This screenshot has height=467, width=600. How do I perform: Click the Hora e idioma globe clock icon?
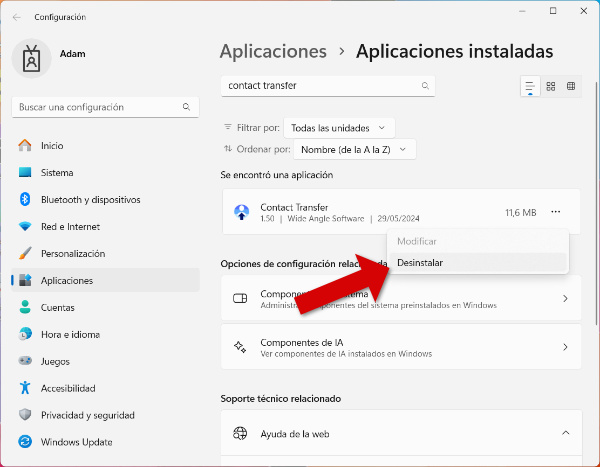coord(25,334)
